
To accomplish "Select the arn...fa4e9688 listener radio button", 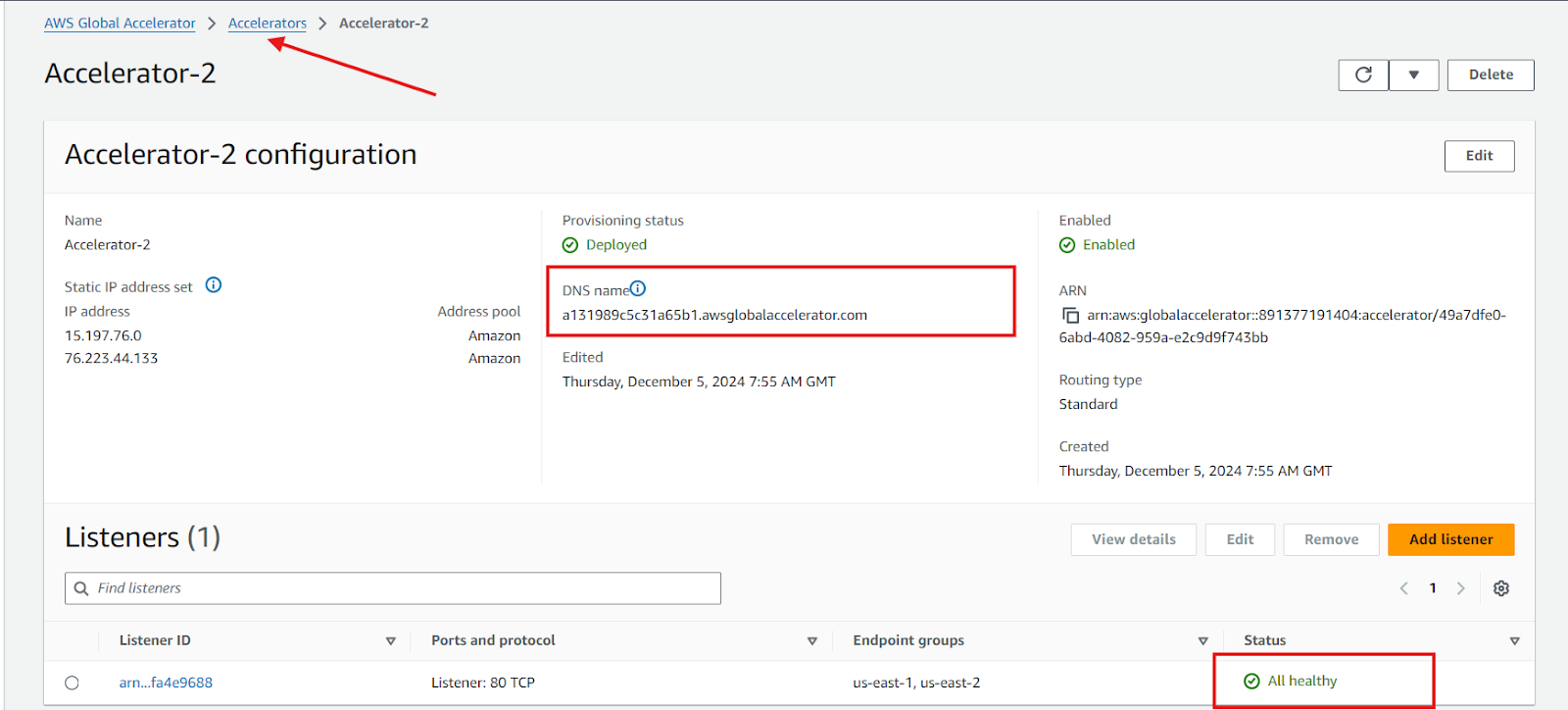I will click(72, 683).
